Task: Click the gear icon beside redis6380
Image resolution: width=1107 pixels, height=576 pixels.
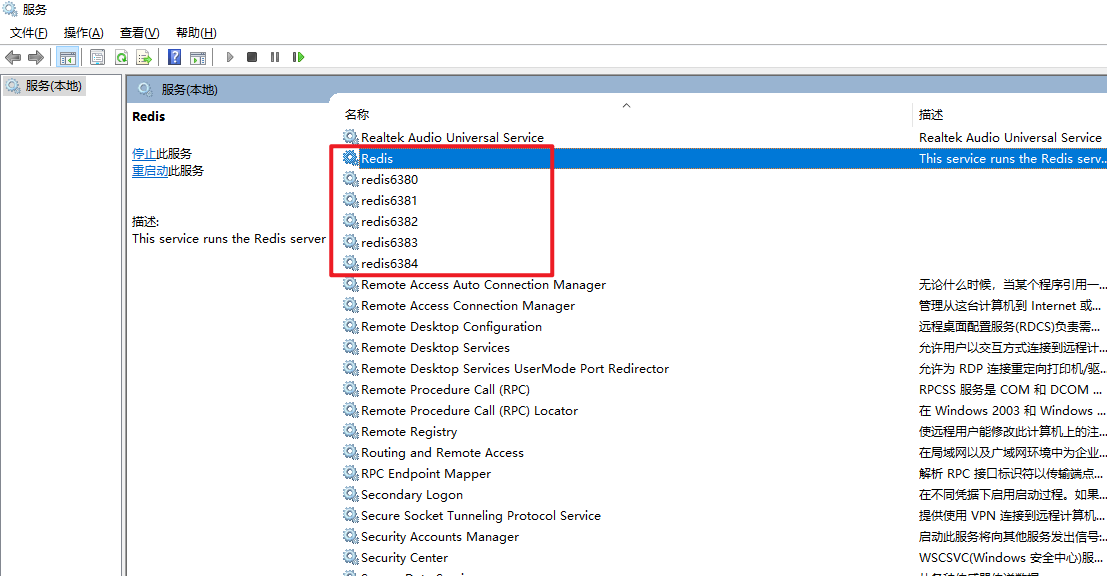Action: [x=351, y=179]
